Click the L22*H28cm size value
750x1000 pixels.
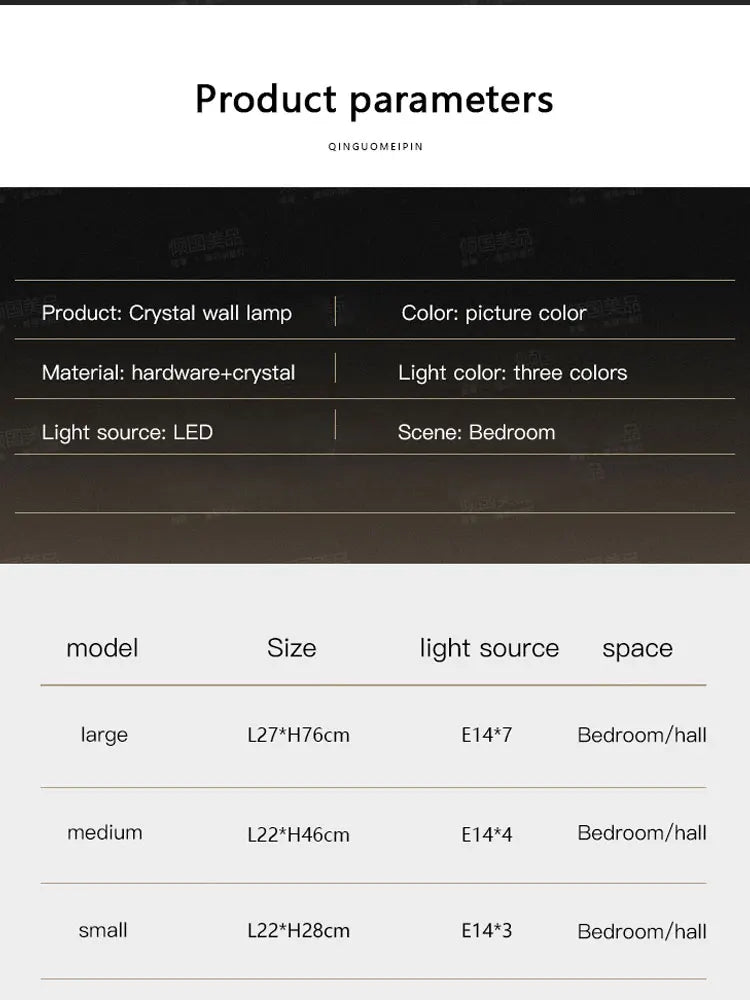tap(298, 931)
